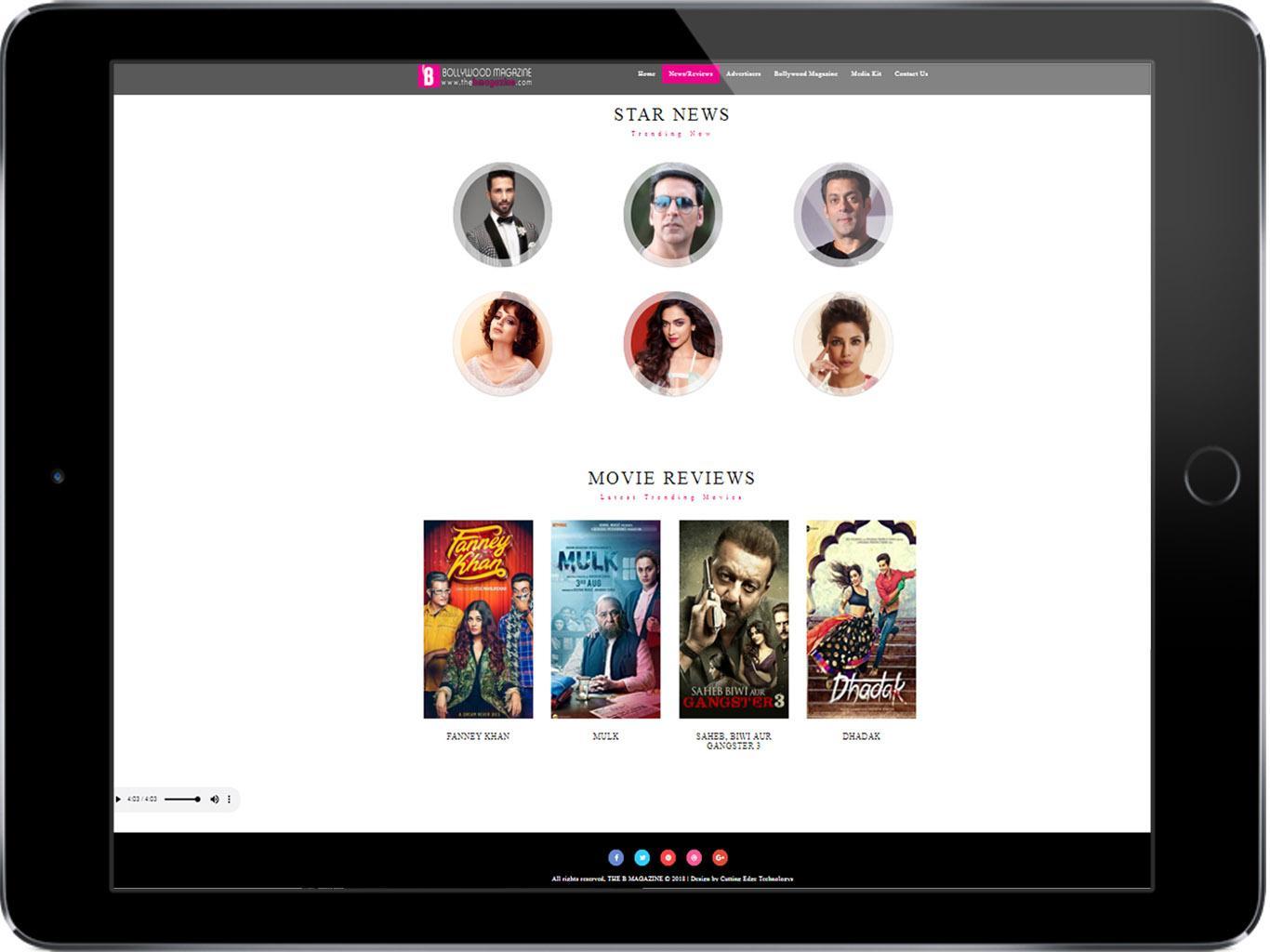
Task: Go to the Advertisers page
Action: coord(743,73)
